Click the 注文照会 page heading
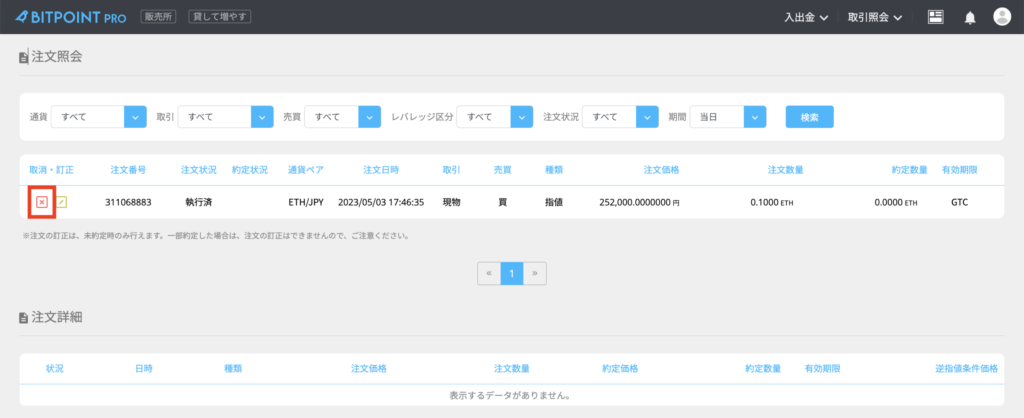Image resolution: width=1024 pixels, height=418 pixels. coord(57,57)
